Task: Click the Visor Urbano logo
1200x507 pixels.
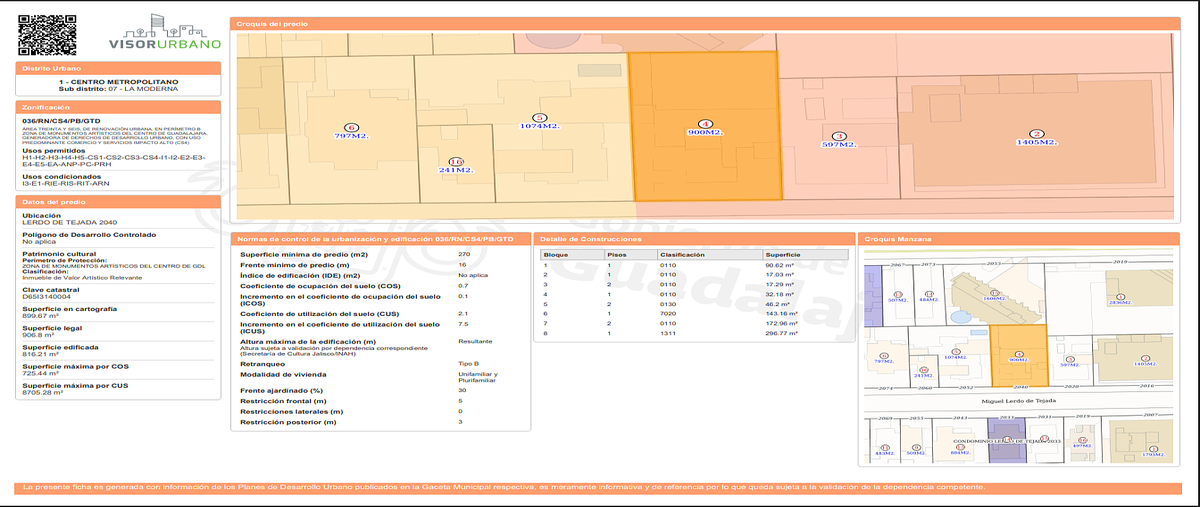Action: tap(163, 33)
